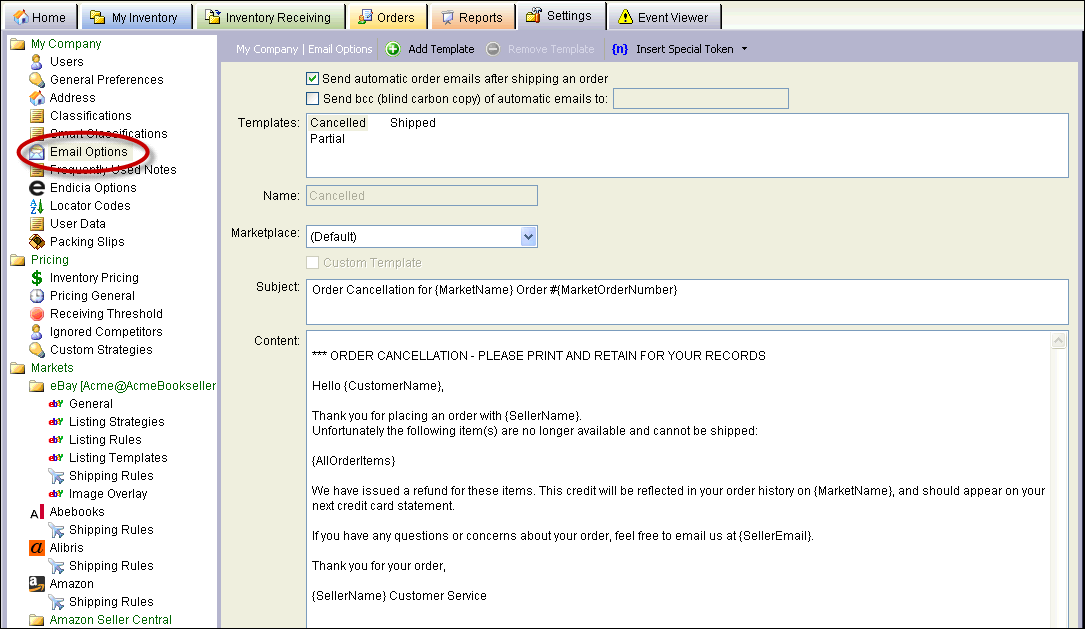Click the Inventory Pricing dollar icon
This screenshot has height=629, width=1085.
[x=37, y=278]
